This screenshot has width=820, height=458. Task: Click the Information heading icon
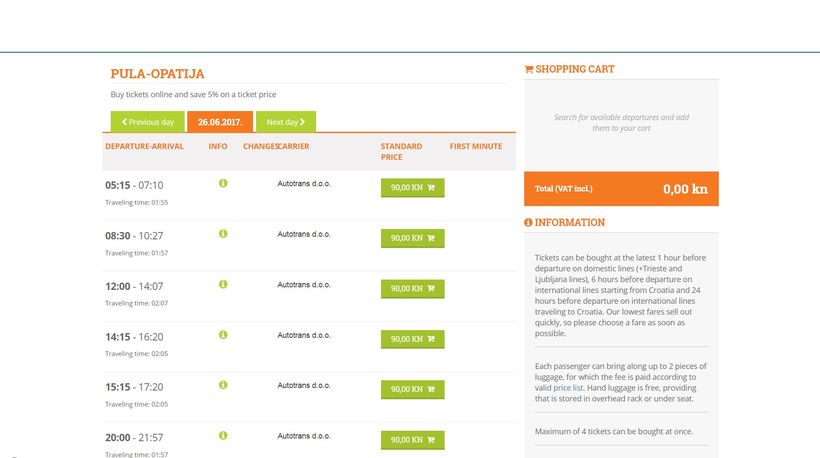pyautogui.click(x=529, y=223)
